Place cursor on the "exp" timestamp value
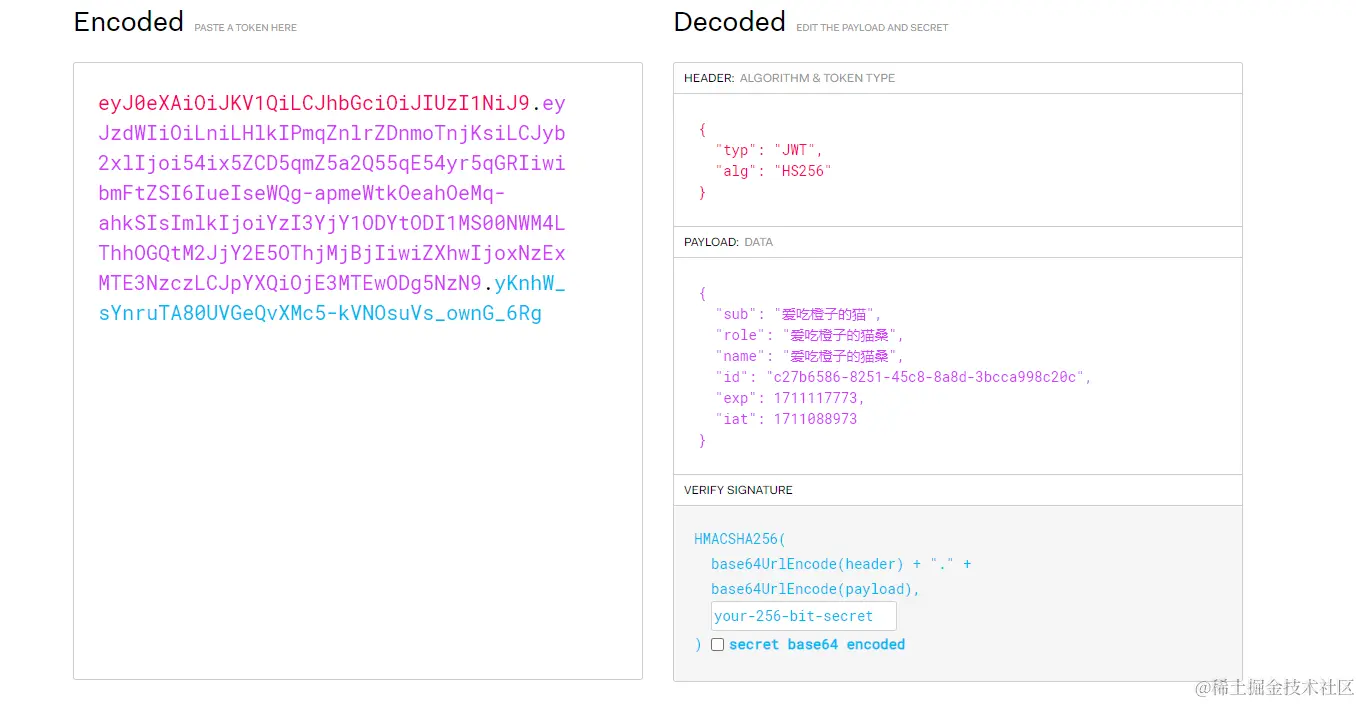This screenshot has height=704, width=1361. click(817, 398)
